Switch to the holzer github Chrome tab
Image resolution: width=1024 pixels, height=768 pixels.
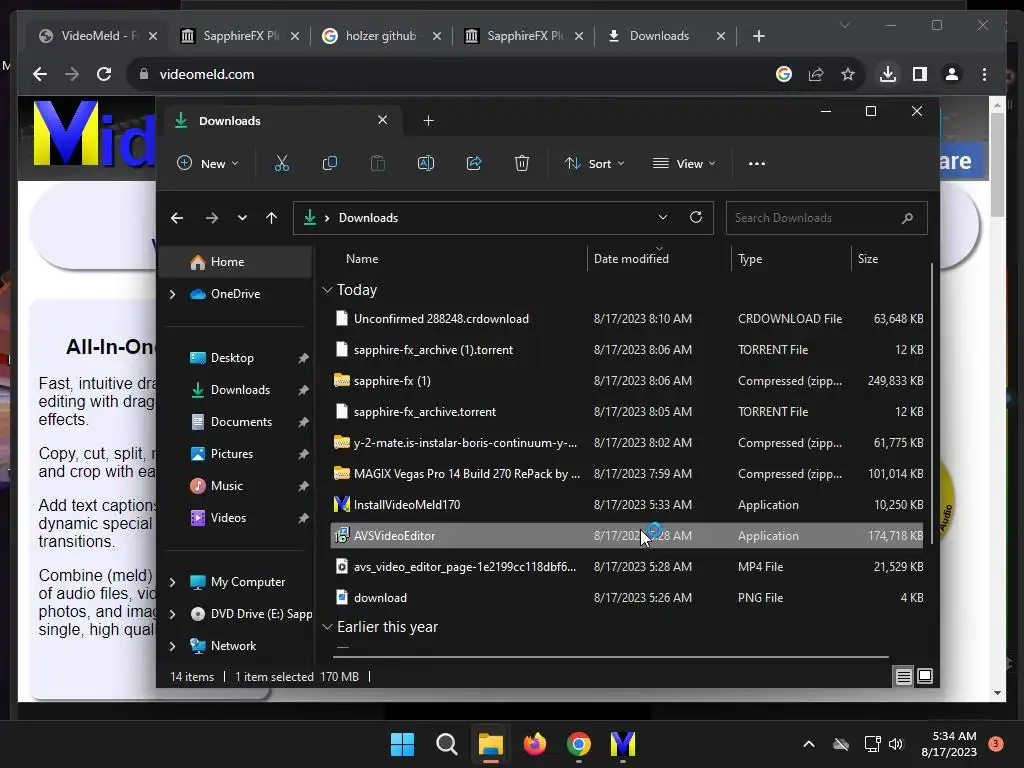[x=381, y=36]
